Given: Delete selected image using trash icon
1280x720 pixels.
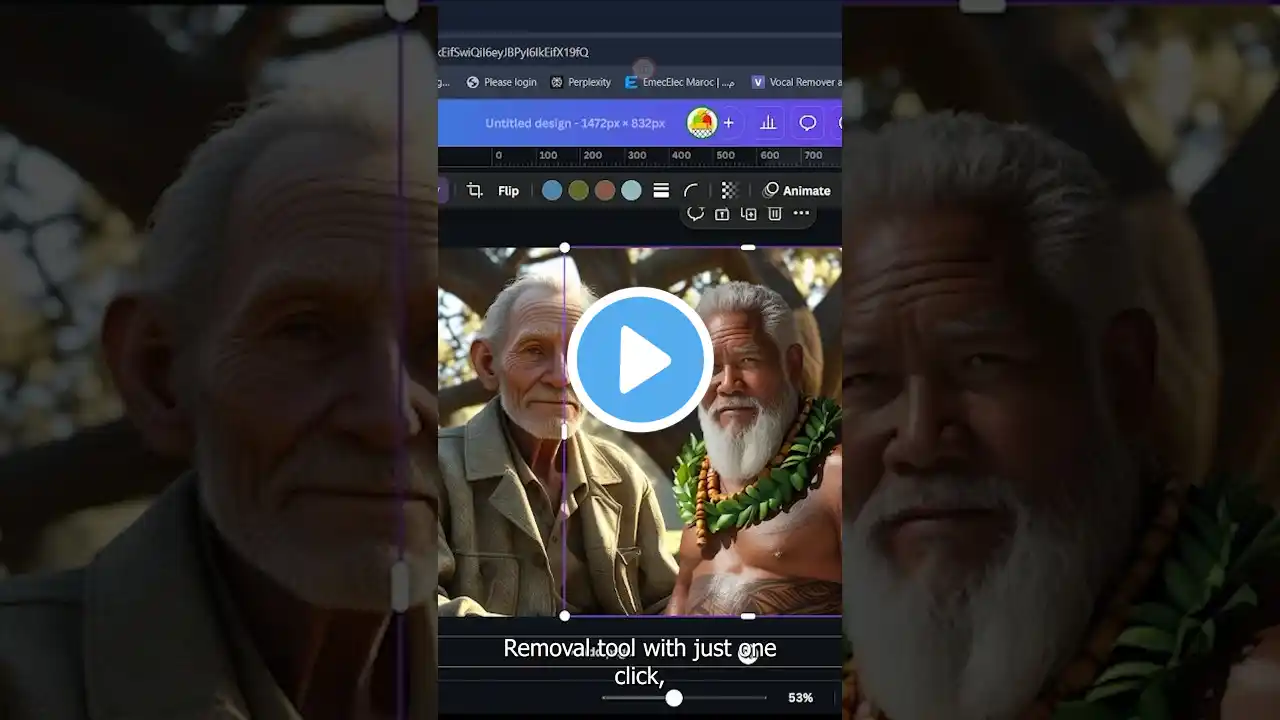Looking at the screenshot, I should [x=774, y=213].
